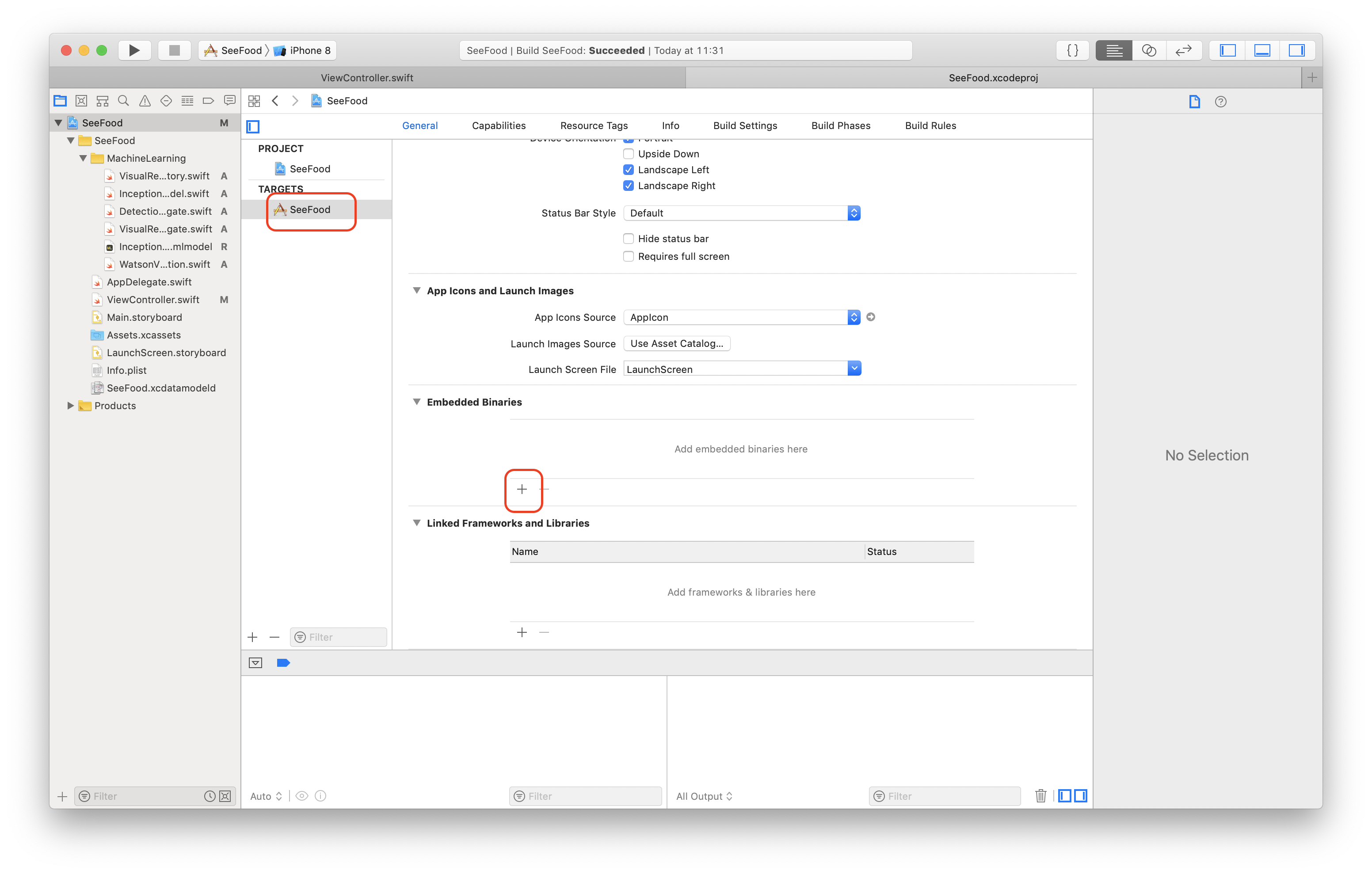Open the Status Bar Style dropdown
This screenshot has width=1372, height=874.
click(741, 213)
